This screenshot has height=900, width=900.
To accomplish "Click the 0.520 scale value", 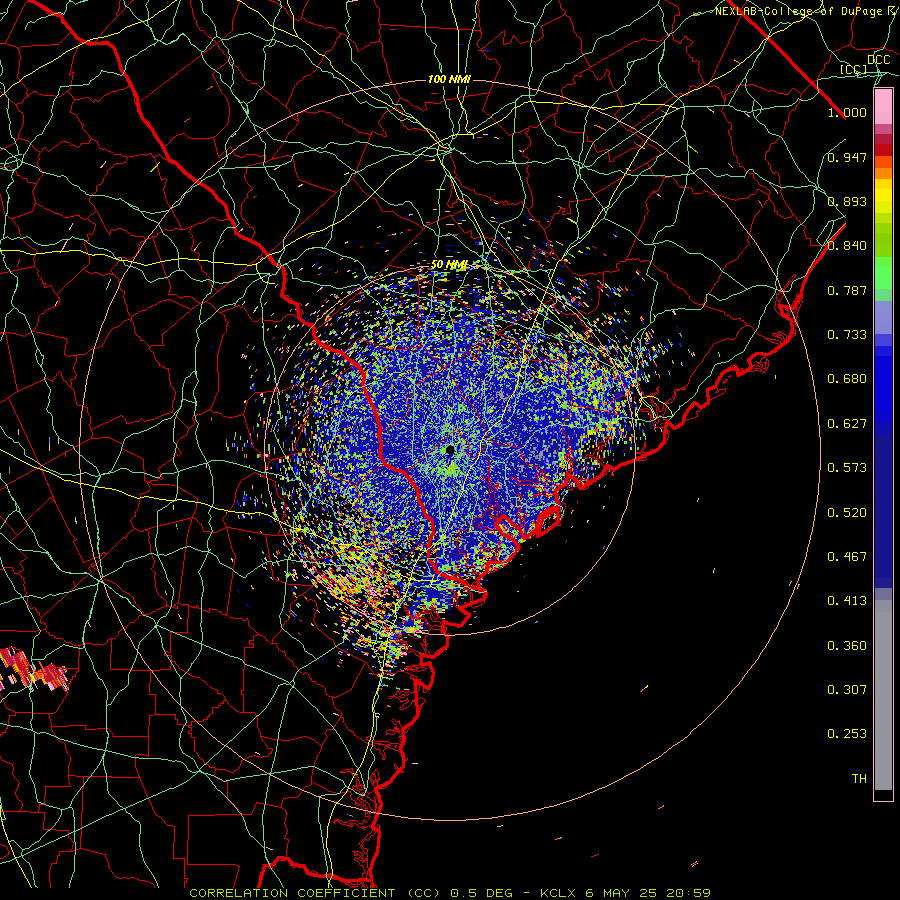I will pyautogui.click(x=847, y=513).
